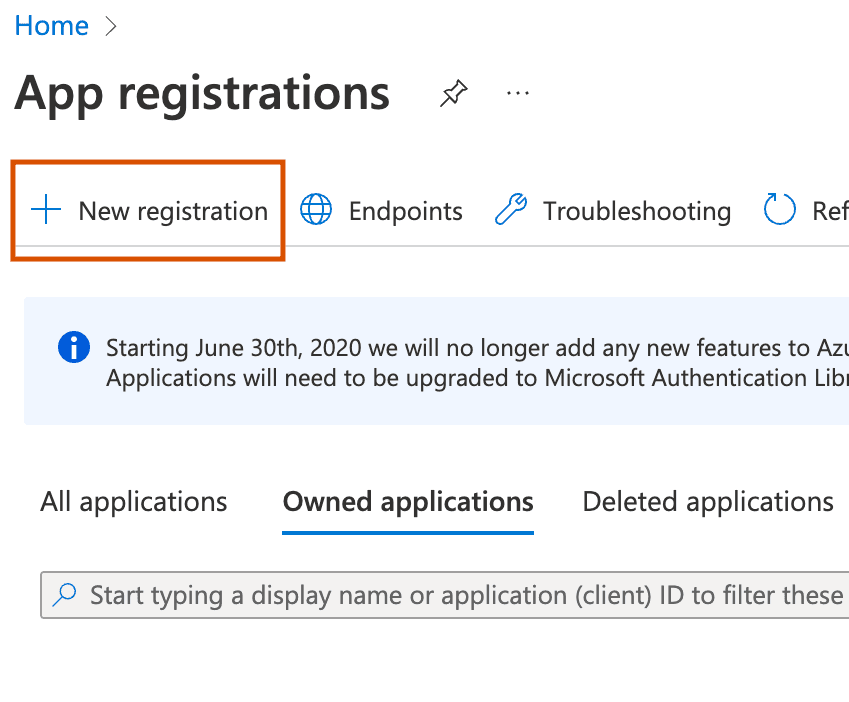The image size is (849, 702).
Task: Click the info icon in the notification banner
Action: tap(73, 347)
